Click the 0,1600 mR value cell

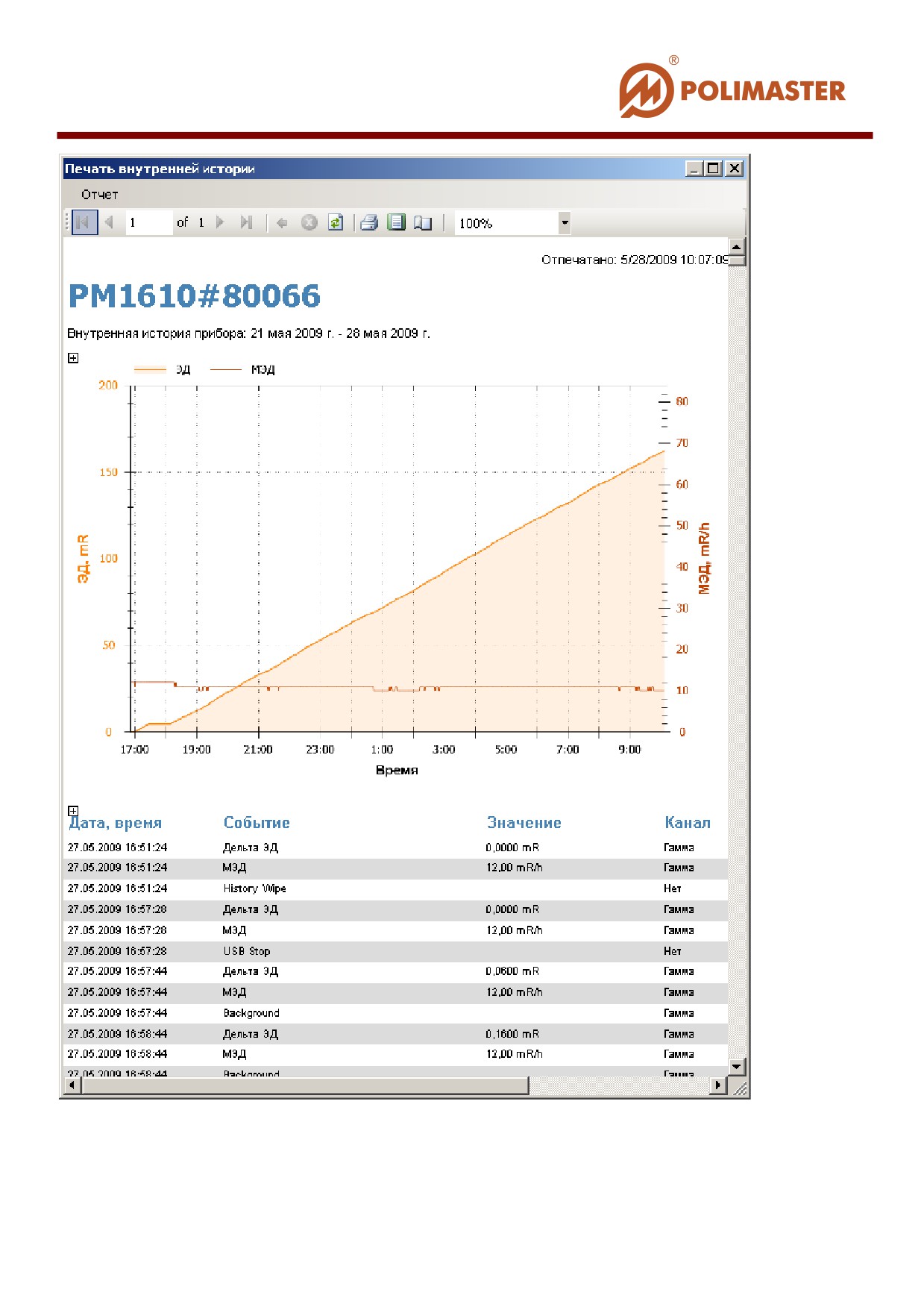pyautogui.click(x=512, y=1034)
